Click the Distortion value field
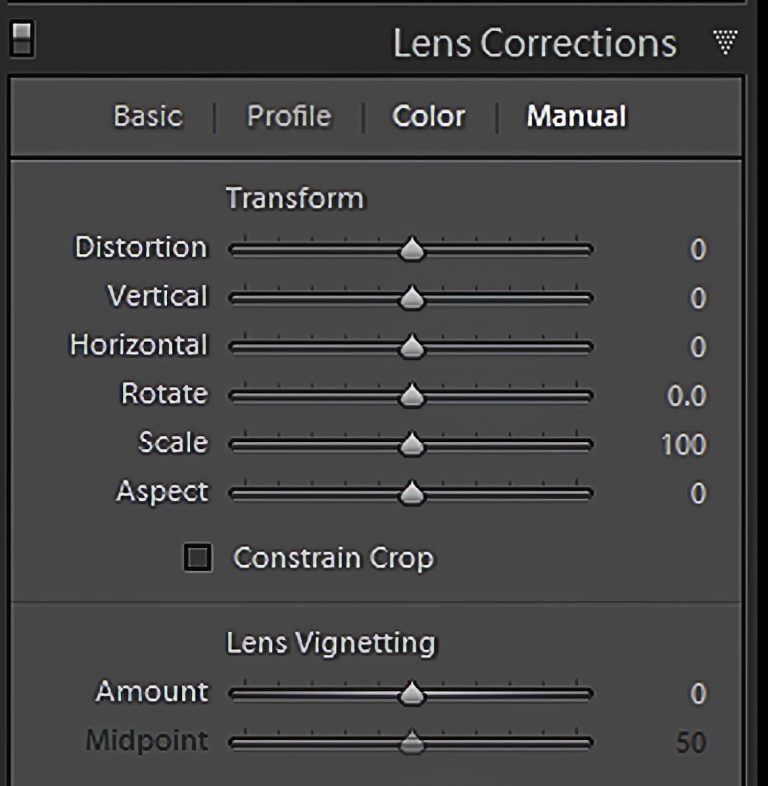768x786 pixels. [698, 249]
